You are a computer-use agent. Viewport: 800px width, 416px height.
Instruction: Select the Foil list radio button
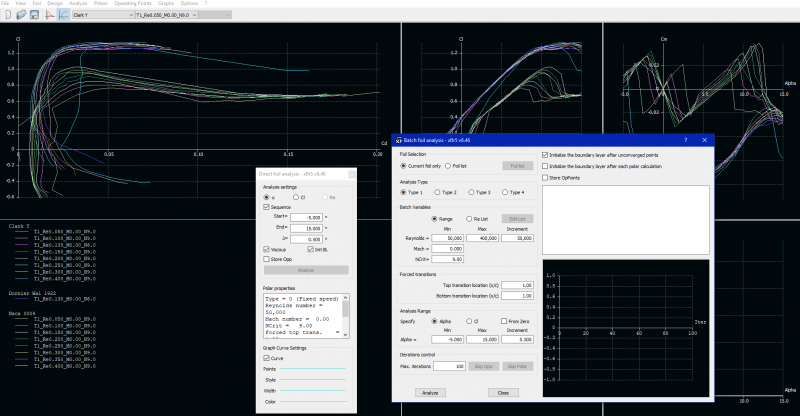[x=450, y=166]
